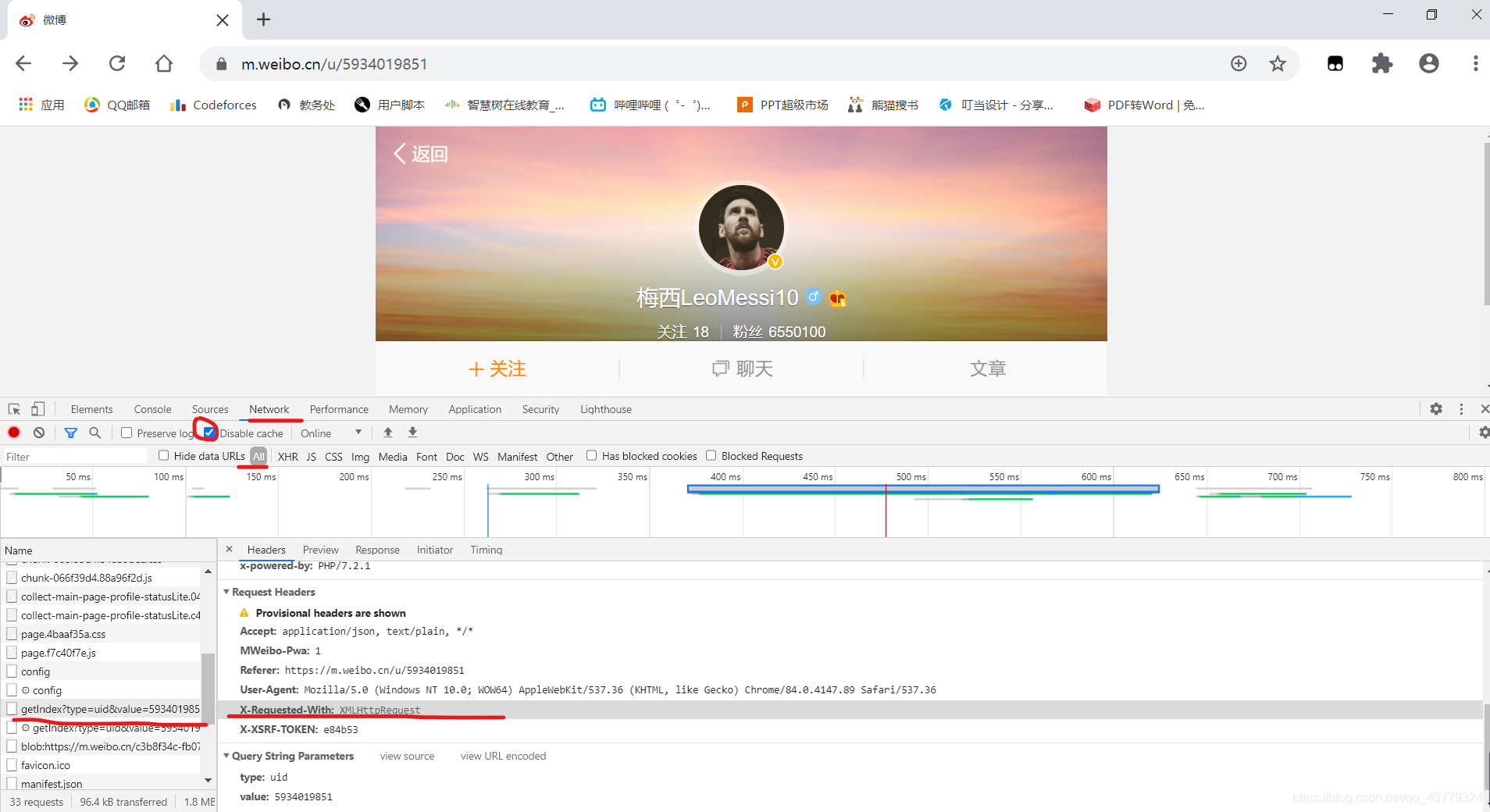The width and height of the screenshot is (1490, 812).
Task: Open the PPT超级市场 bookmark
Action: click(782, 105)
